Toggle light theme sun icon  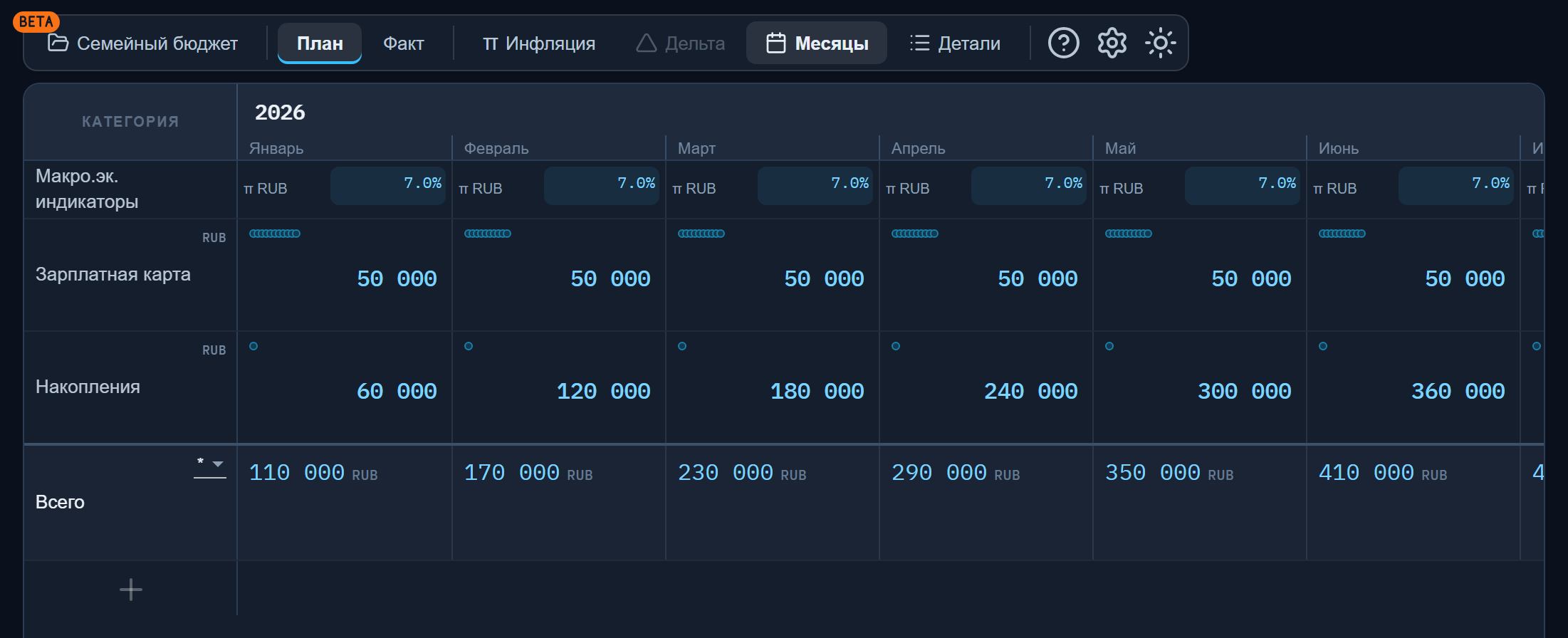(x=1160, y=43)
